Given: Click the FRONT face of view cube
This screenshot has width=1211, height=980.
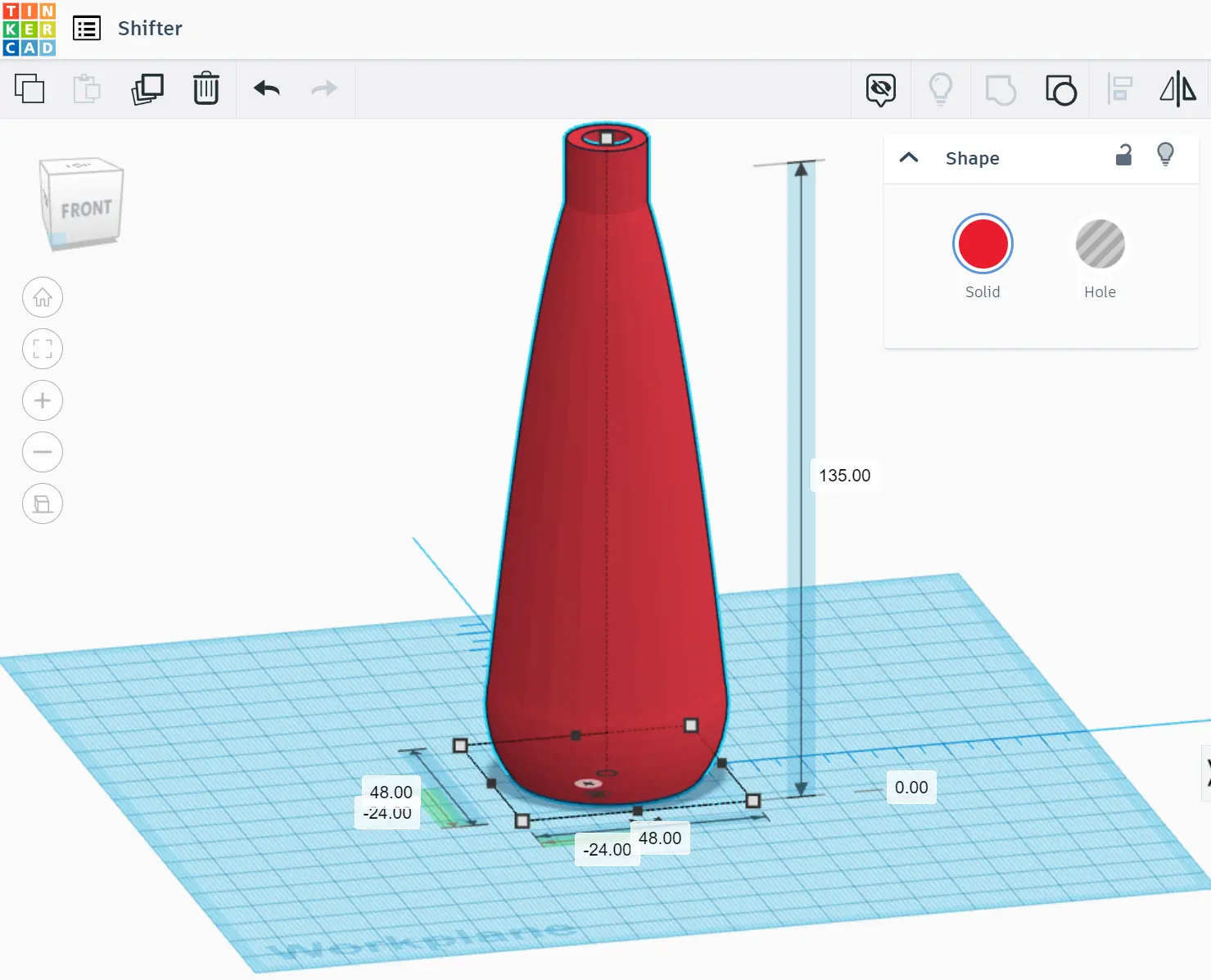Looking at the screenshot, I should point(86,210).
